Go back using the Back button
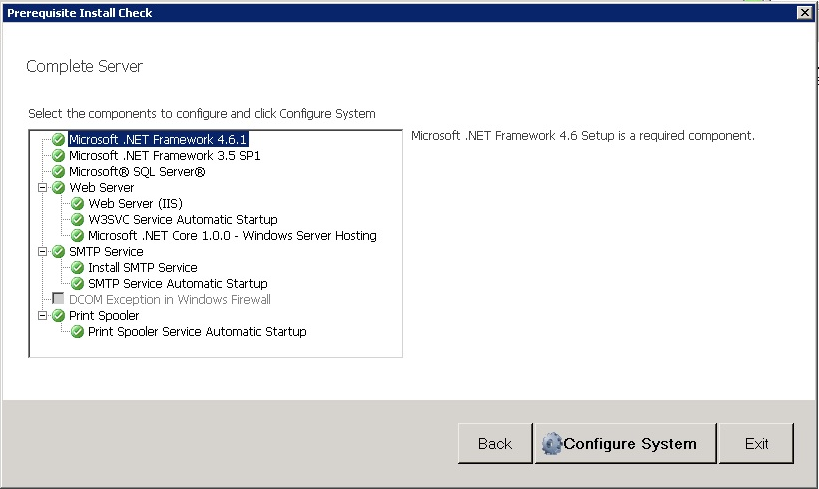 (495, 444)
